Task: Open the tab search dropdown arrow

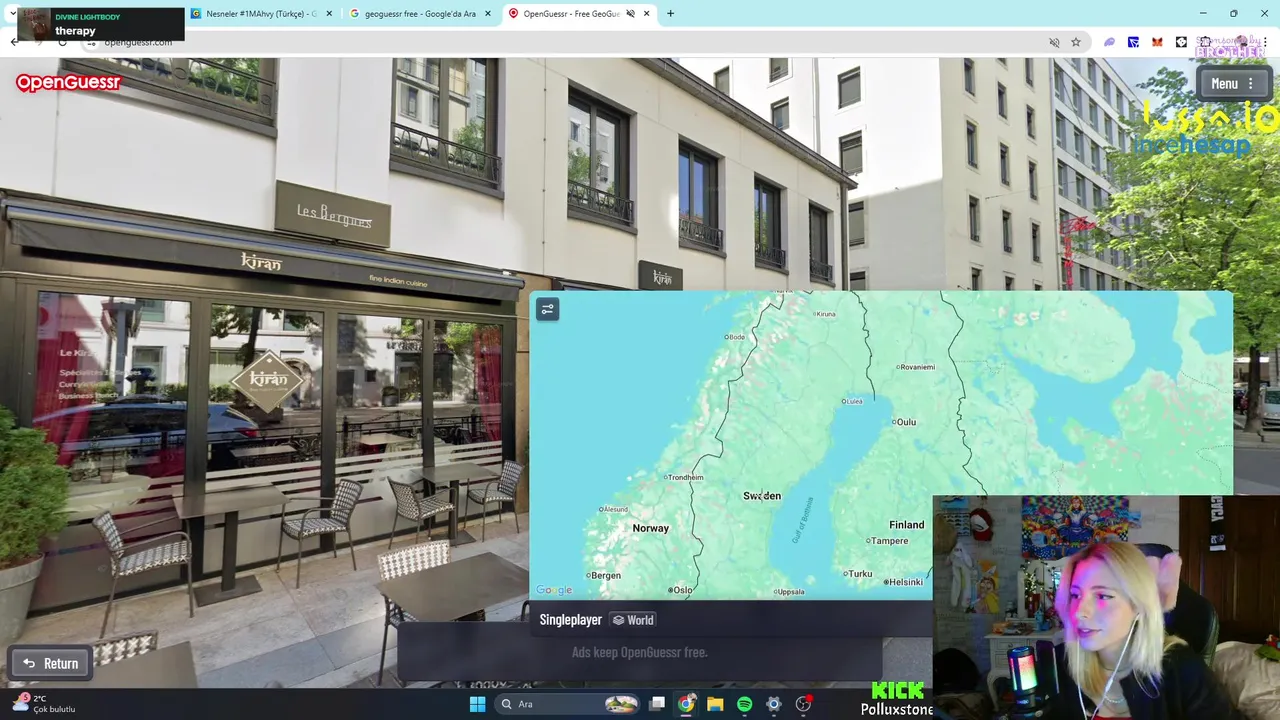Action: point(11,14)
